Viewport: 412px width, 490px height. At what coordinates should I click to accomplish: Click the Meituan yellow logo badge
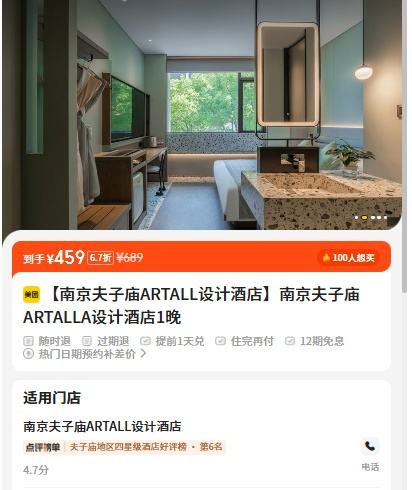[x=31, y=294]
